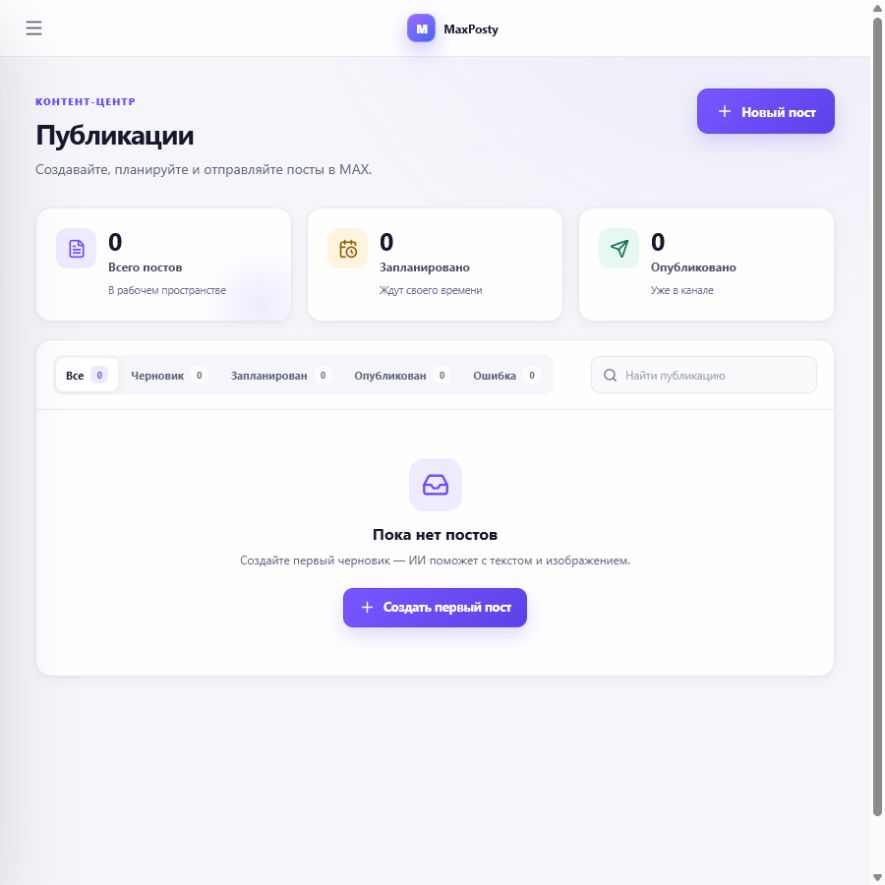
Task: Click the MaxPosty logo icon
Action: pyautogui.click(x=421, y=28)
